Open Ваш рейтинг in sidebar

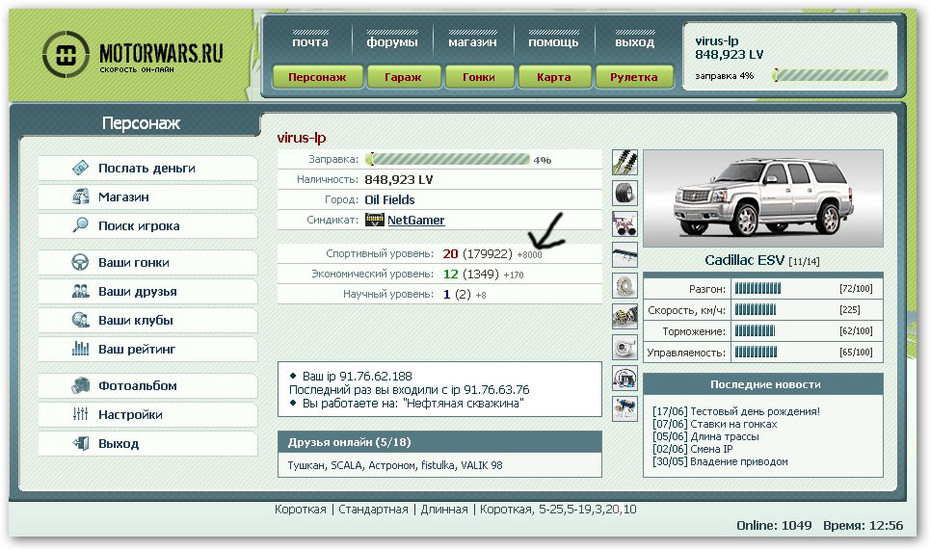pos(148,349)
